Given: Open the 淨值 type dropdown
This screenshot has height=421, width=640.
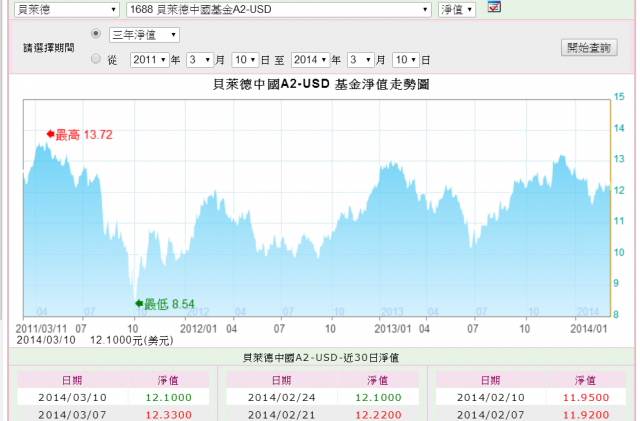Looking at the screenshot, I should pyautogui.click(x=457, y=9).
